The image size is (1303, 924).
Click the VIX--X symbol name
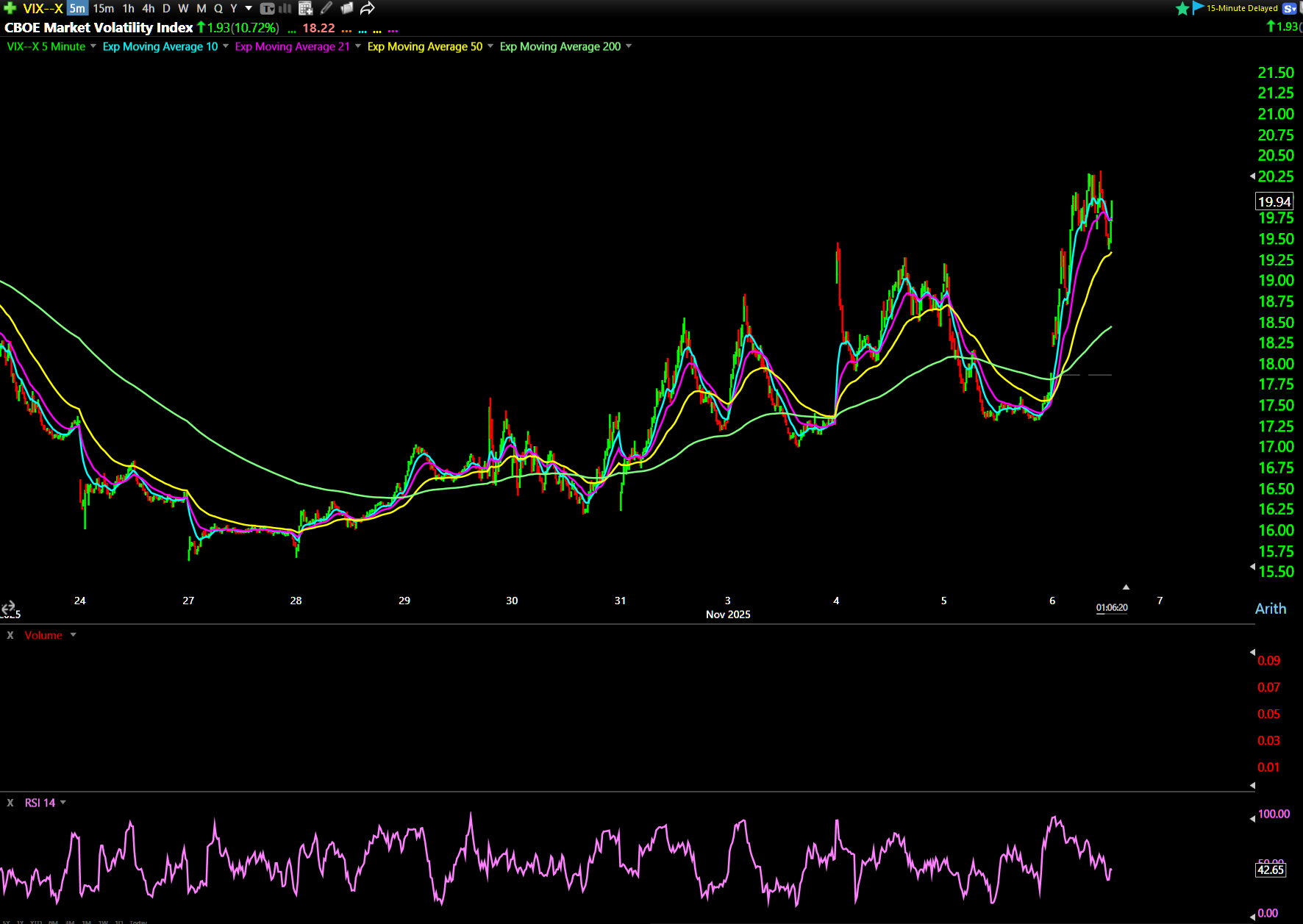[x=43, y=9]
